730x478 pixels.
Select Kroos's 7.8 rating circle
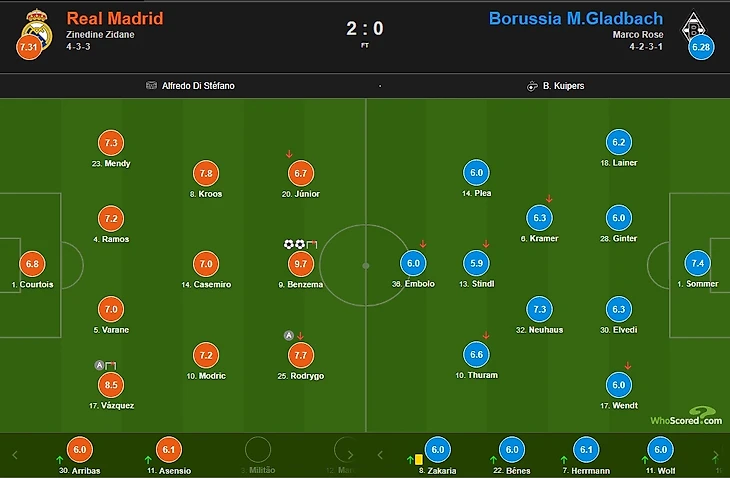click(206, 174)
